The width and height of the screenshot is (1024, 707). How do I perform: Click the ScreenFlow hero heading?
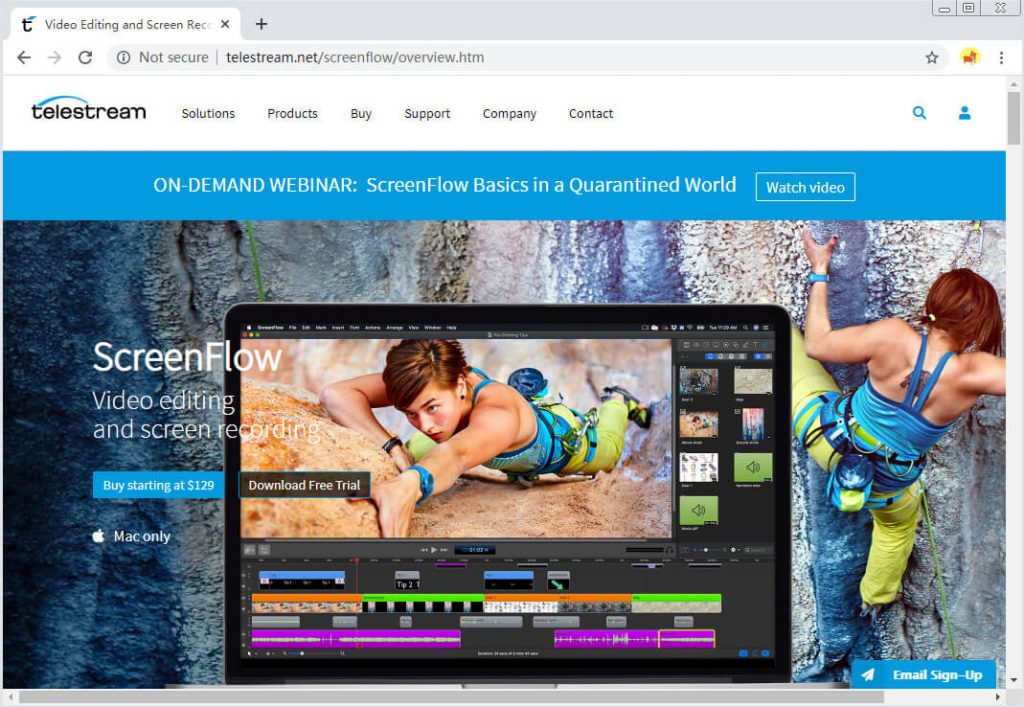click(187, 357)
